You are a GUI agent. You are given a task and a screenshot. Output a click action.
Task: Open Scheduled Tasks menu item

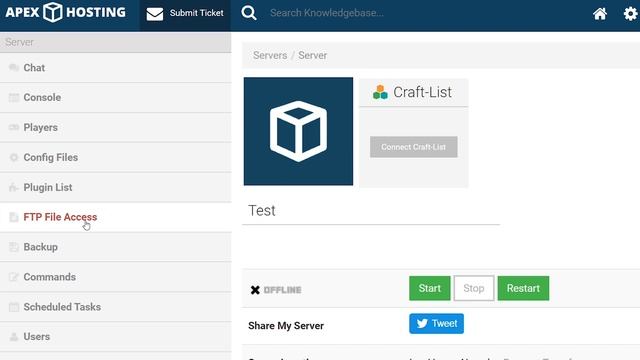(x=116, y=307)
